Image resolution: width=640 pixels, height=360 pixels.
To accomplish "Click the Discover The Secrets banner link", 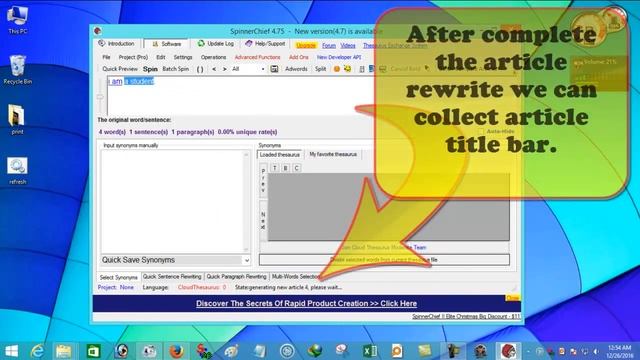I will 307,303.
